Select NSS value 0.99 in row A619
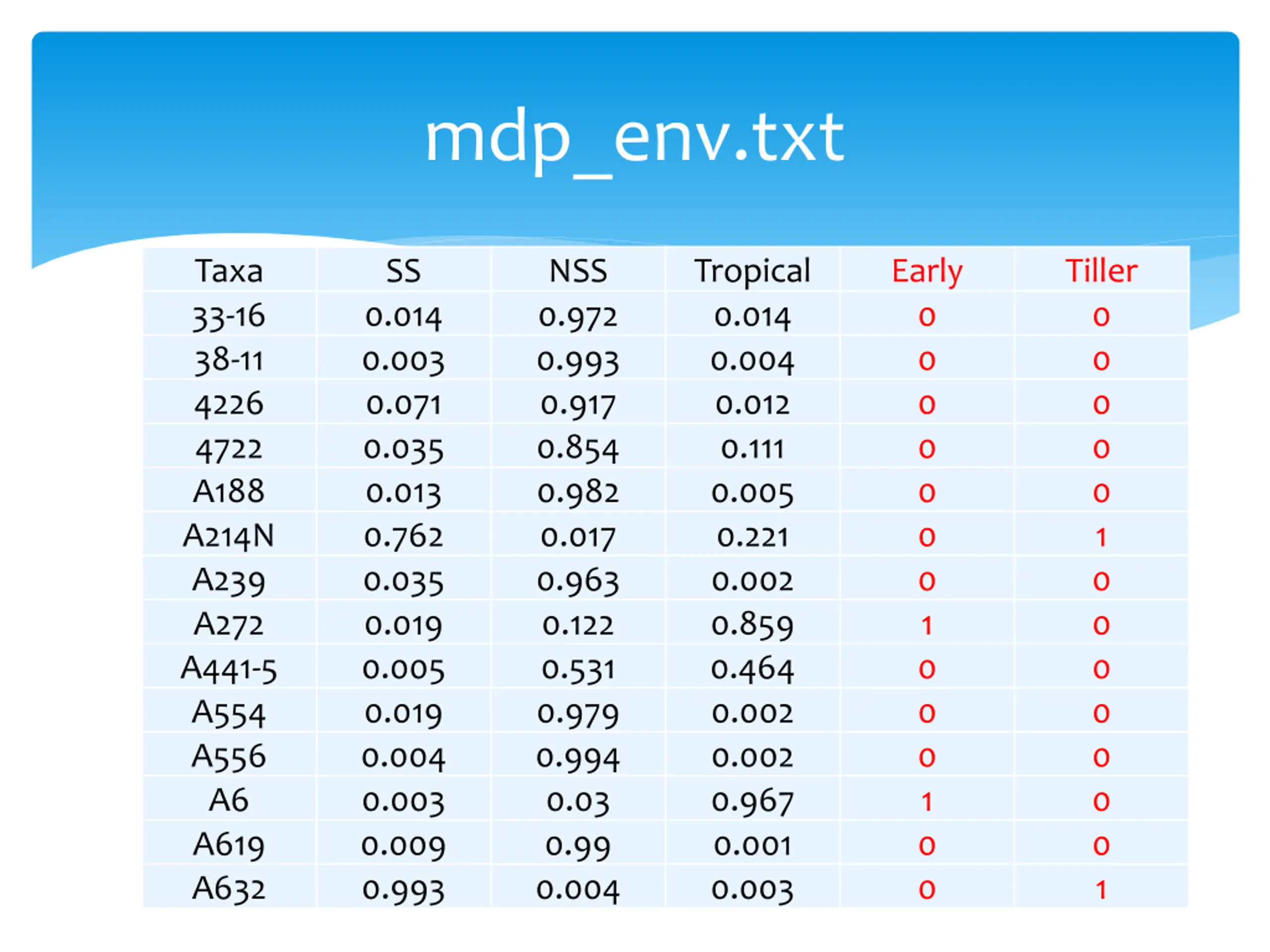The width and height of the screenshot is (1270, 952). pyautogui.click(x=578, y=847)
